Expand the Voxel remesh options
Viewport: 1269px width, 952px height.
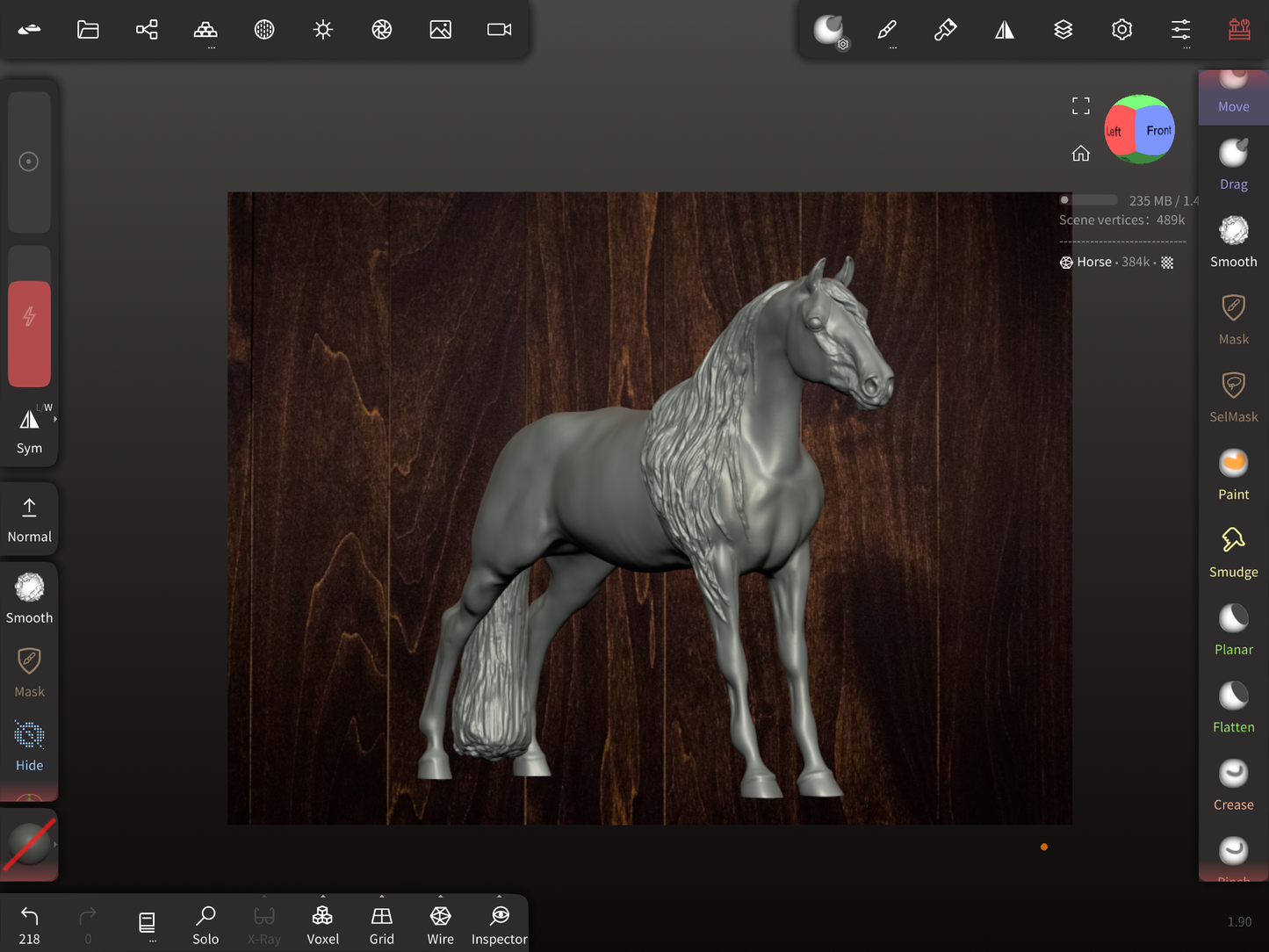point(323,897)
